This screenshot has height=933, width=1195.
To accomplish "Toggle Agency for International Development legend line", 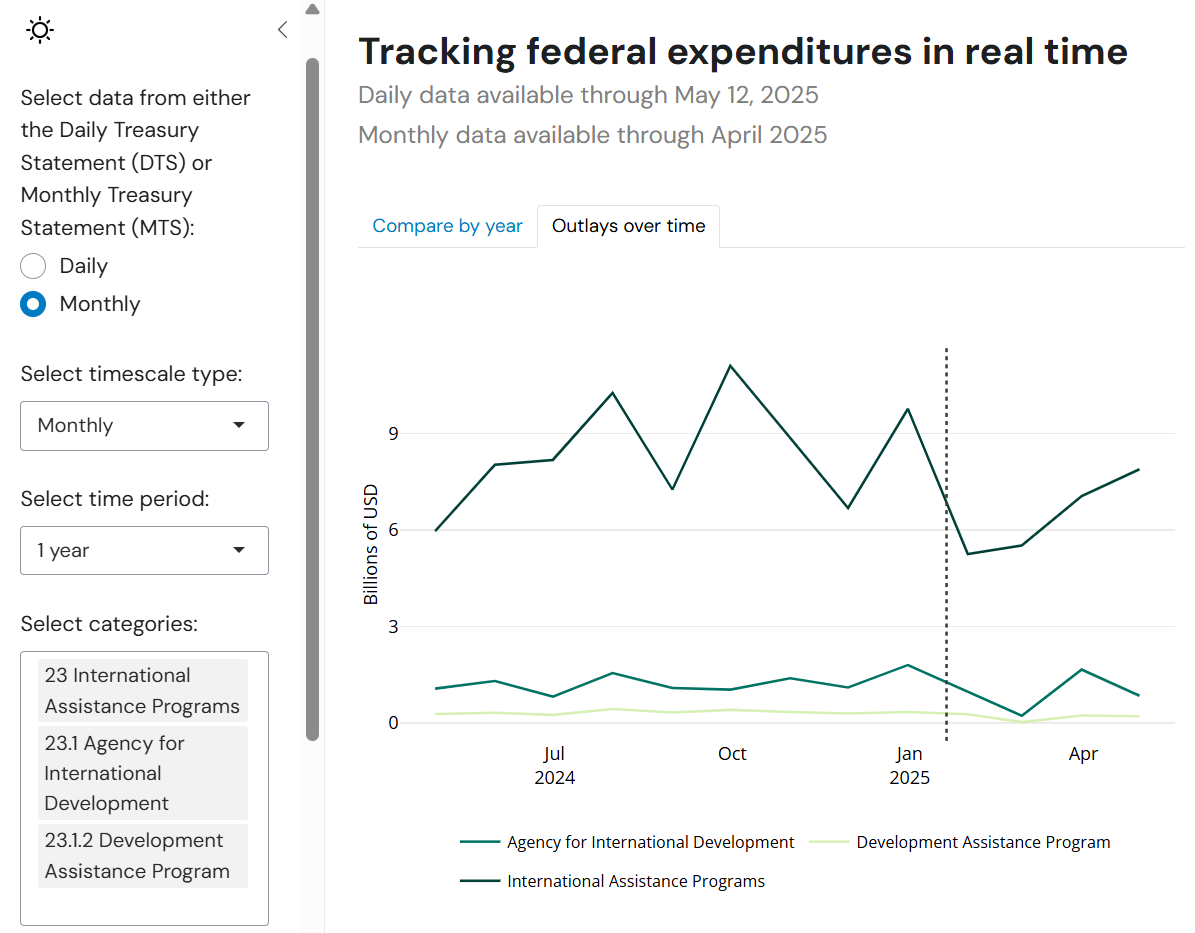I will coord(481,842).
